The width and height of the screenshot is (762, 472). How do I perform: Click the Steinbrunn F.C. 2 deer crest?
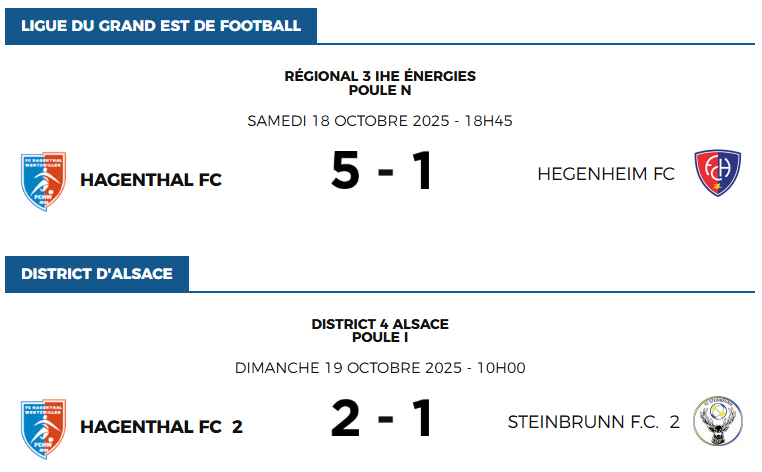[x=717, y=422]
